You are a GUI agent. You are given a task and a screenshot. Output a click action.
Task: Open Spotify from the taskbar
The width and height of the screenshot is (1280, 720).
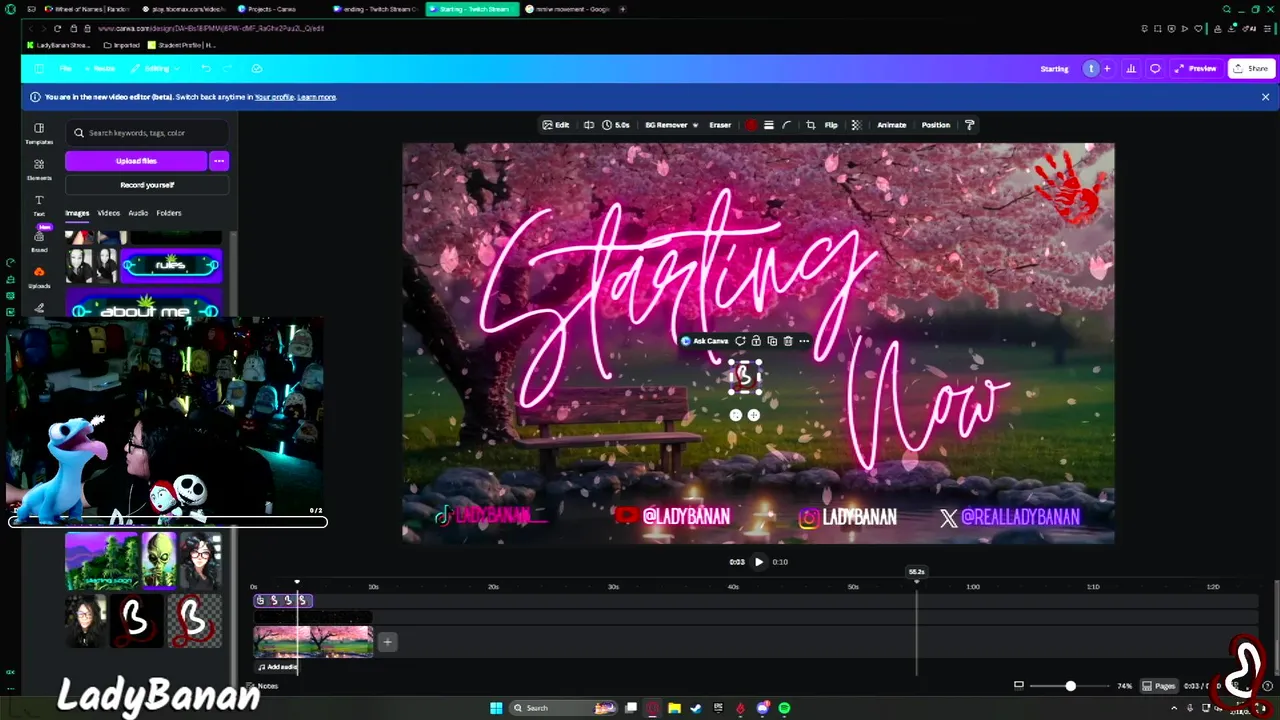784,708
